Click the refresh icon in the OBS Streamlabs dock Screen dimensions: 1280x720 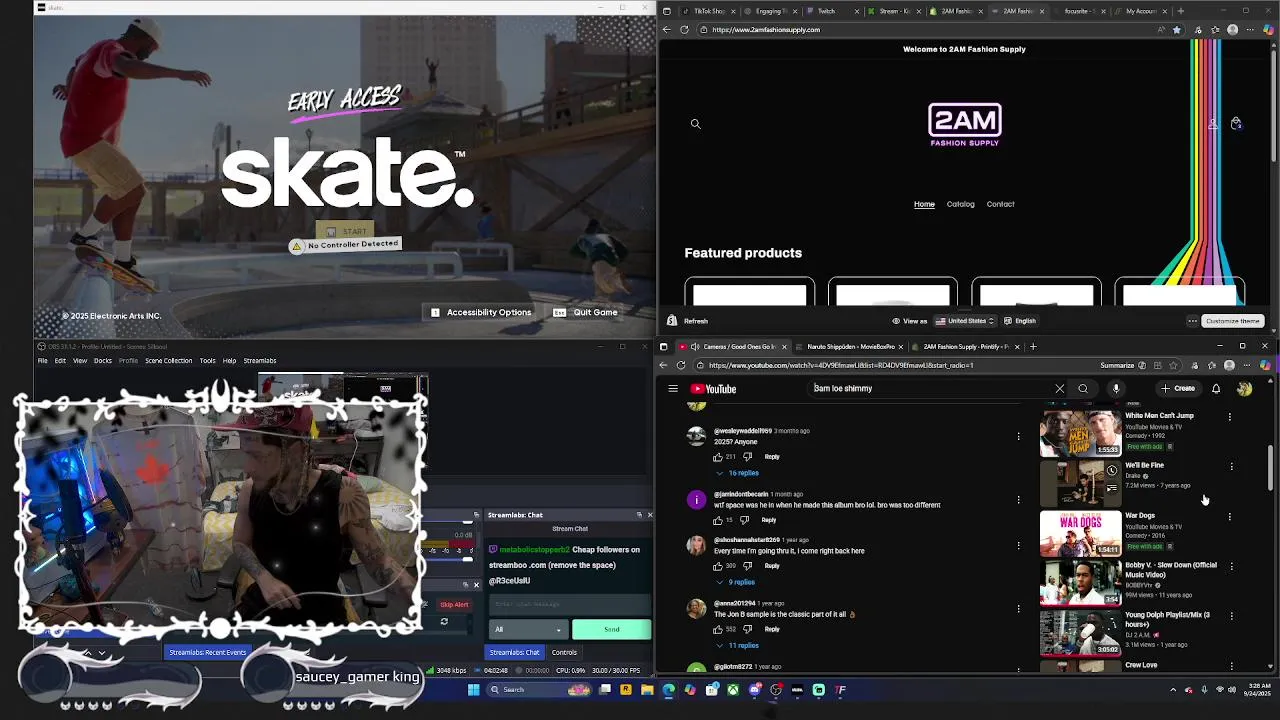tap(444, 622)
